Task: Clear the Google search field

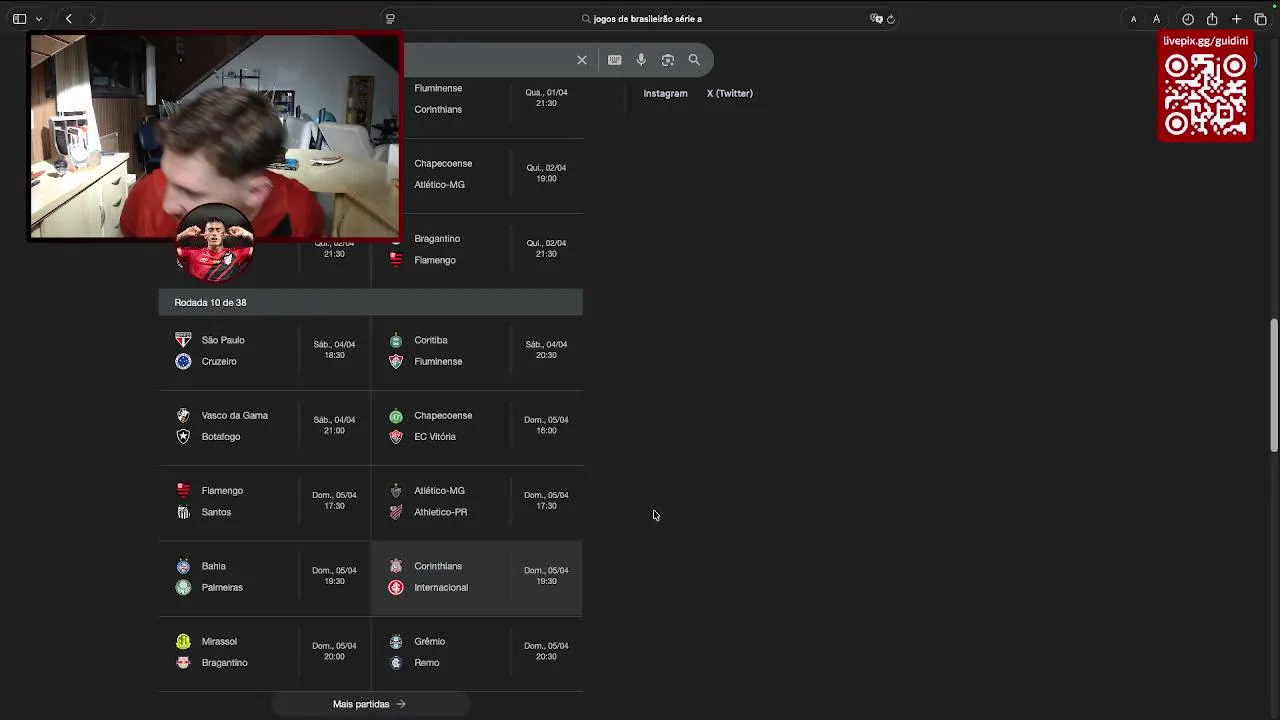Action: pos(582,60)
